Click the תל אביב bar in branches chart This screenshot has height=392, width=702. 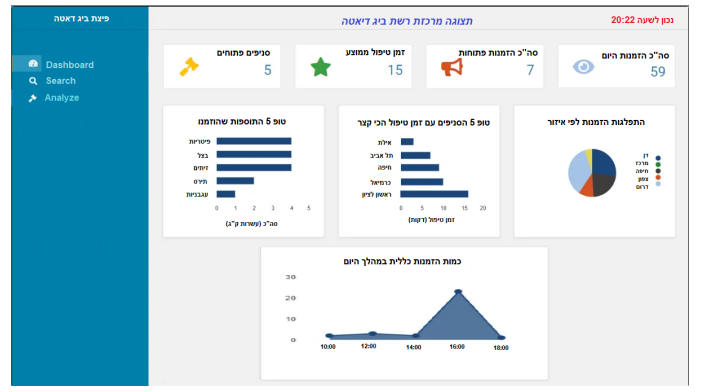point(415,155)
